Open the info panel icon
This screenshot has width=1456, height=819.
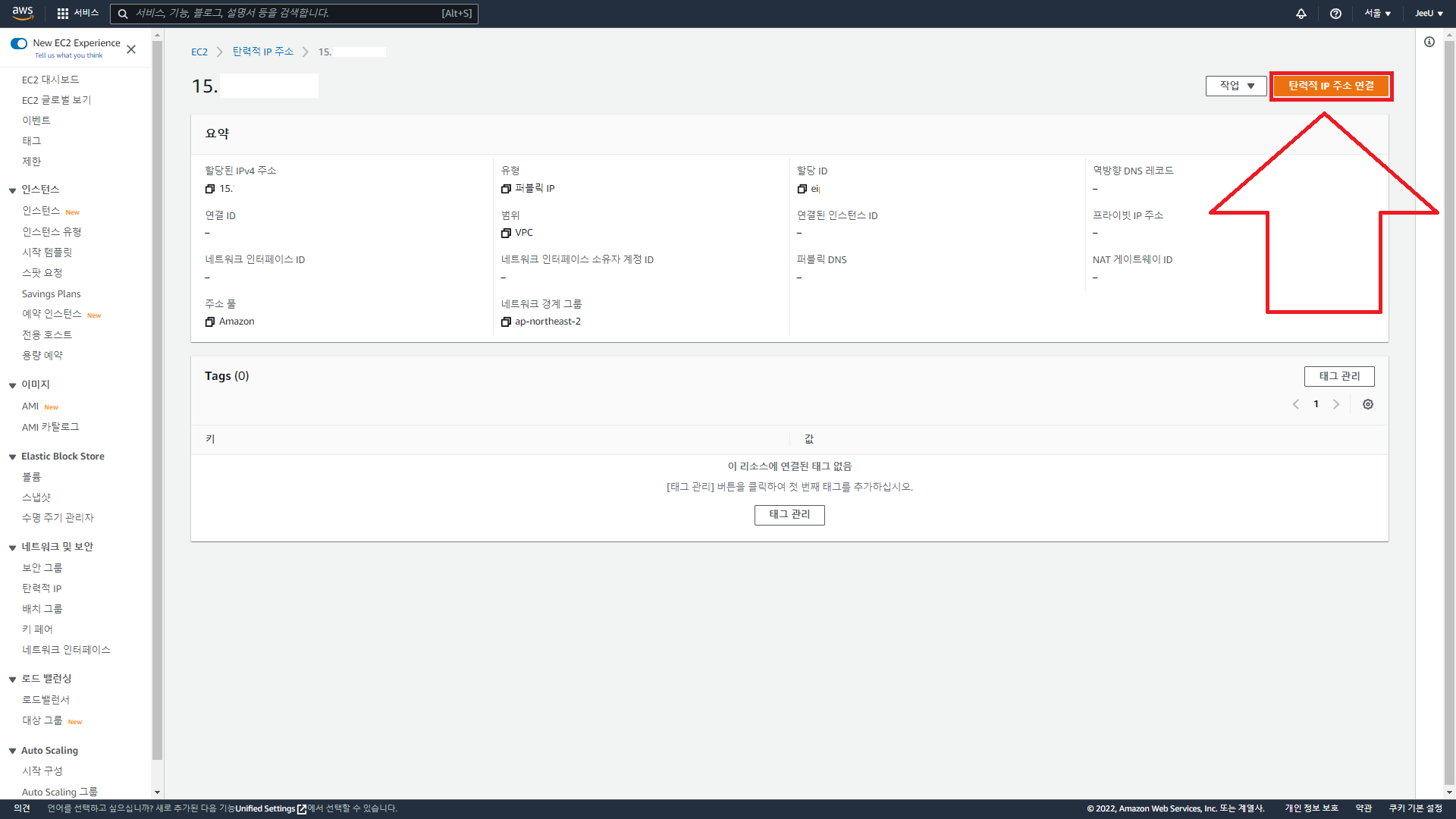pos(1429,42)
